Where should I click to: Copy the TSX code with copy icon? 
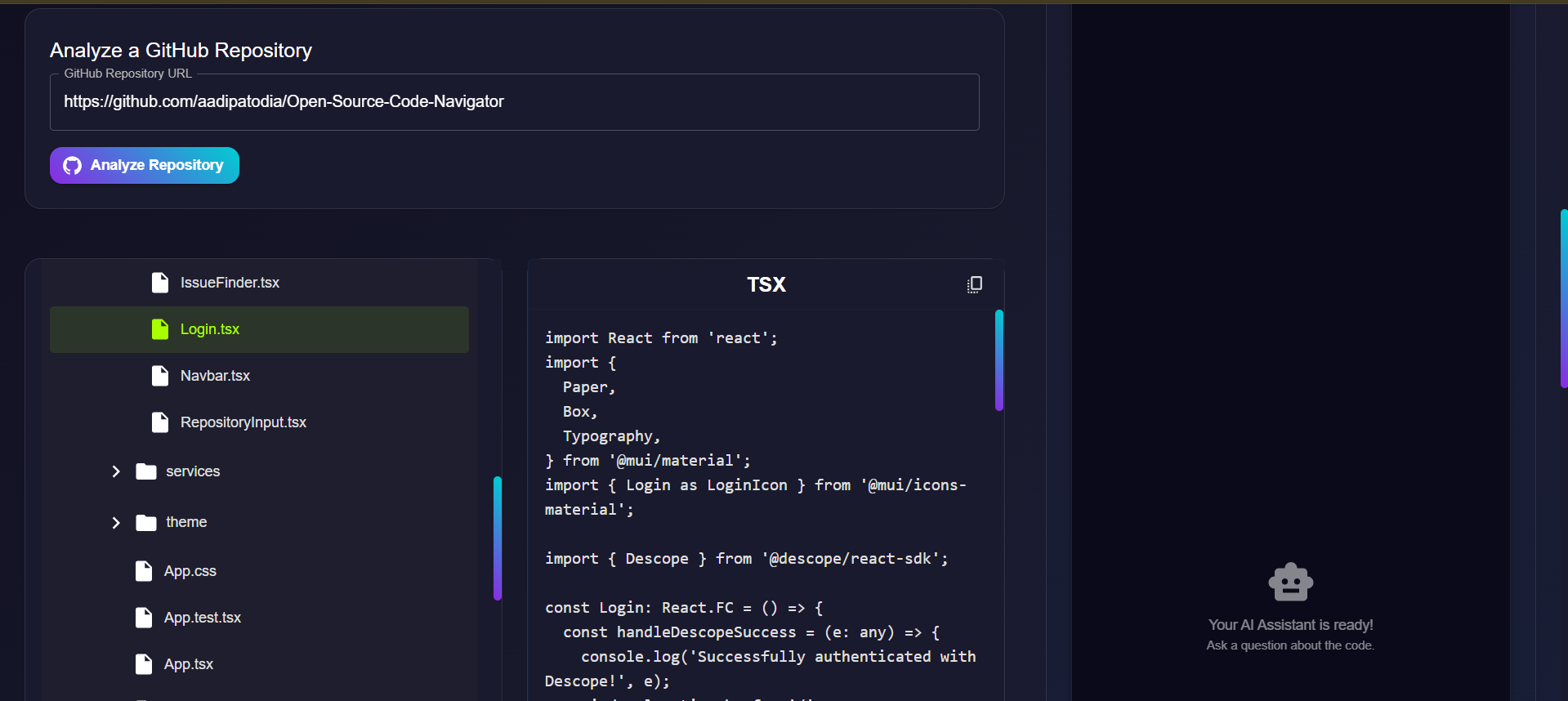(x=975, y=284)
